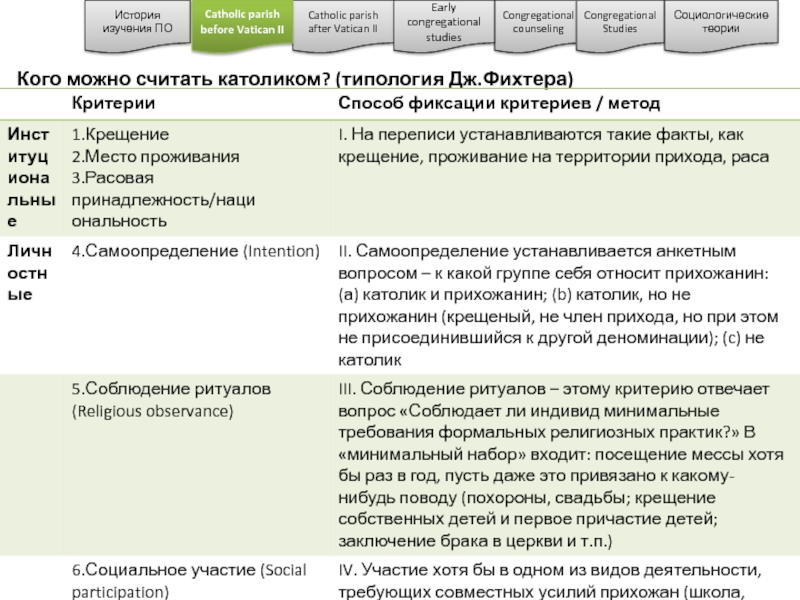The image size is (800, 600).
Task: Open the "Congregational counseling" tab
Action: (538, 23)
